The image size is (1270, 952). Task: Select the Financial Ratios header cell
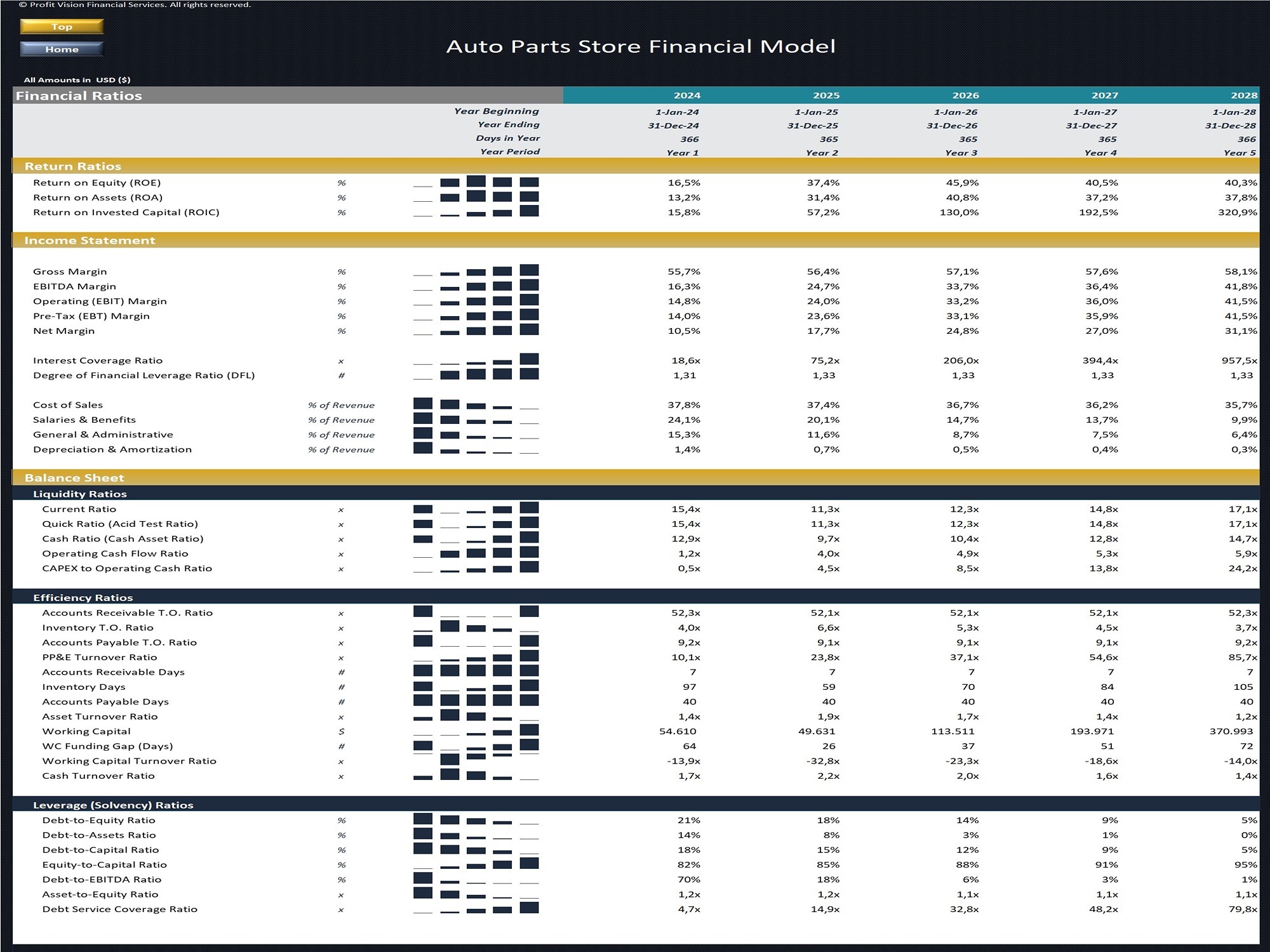click(288, 95)
